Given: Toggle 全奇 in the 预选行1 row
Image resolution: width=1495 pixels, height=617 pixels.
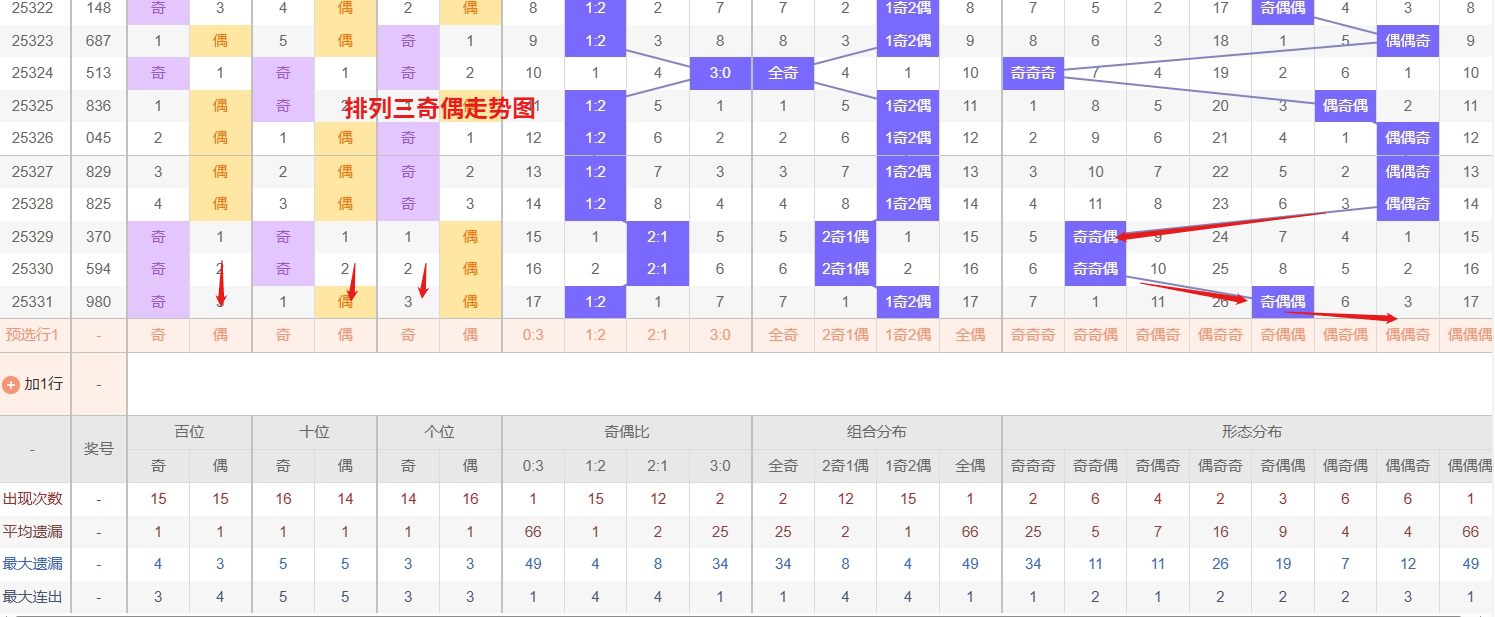Looking at the screenshot, I should [783, 335].
